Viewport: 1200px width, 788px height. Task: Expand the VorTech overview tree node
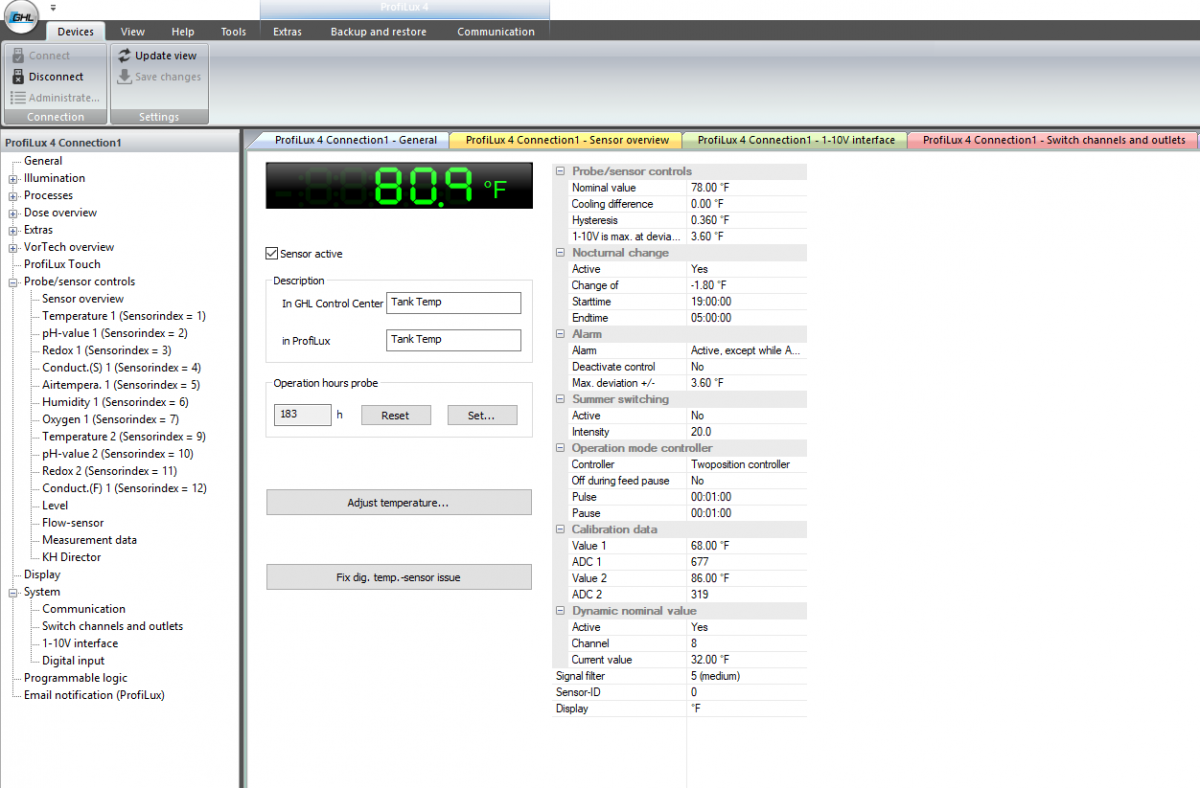click(14, 247)
